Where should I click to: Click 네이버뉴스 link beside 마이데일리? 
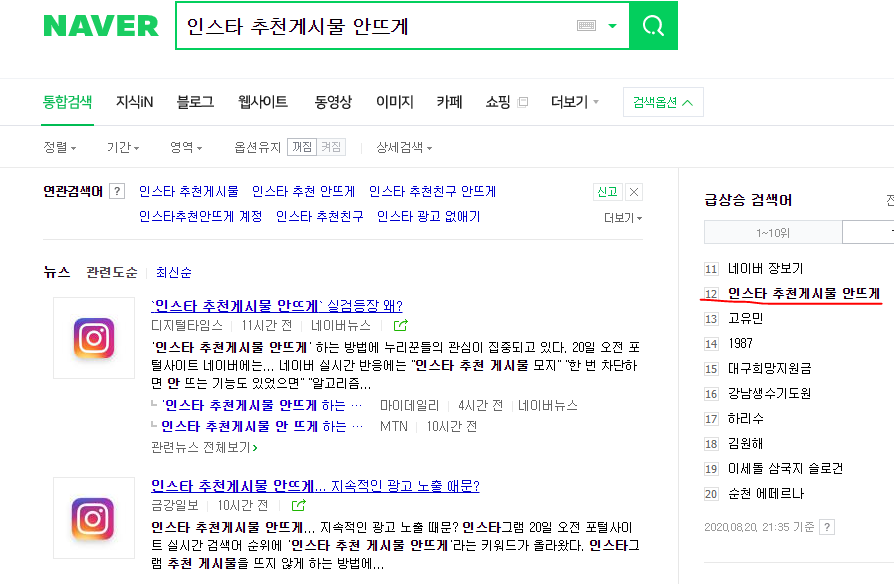coord(548,405)
